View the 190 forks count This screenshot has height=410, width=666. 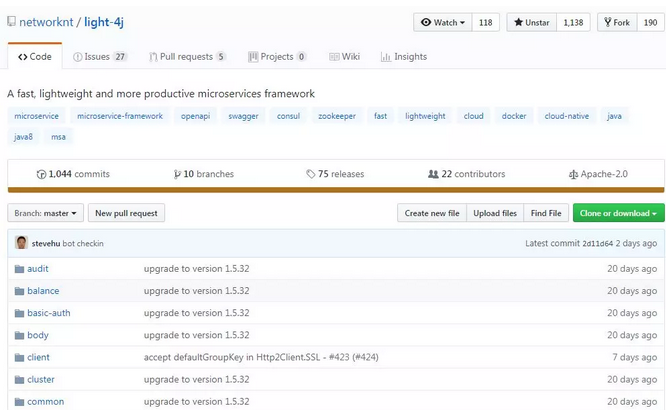tap(650, 23)
